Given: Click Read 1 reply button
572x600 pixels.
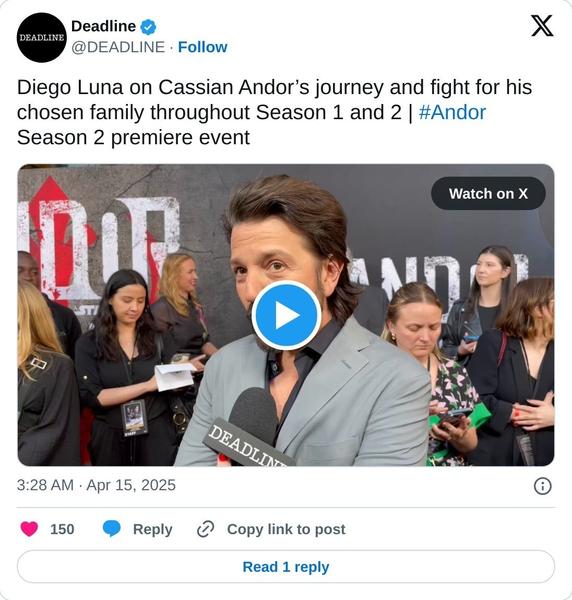Looking at the screenshot, I should [286, 567].
